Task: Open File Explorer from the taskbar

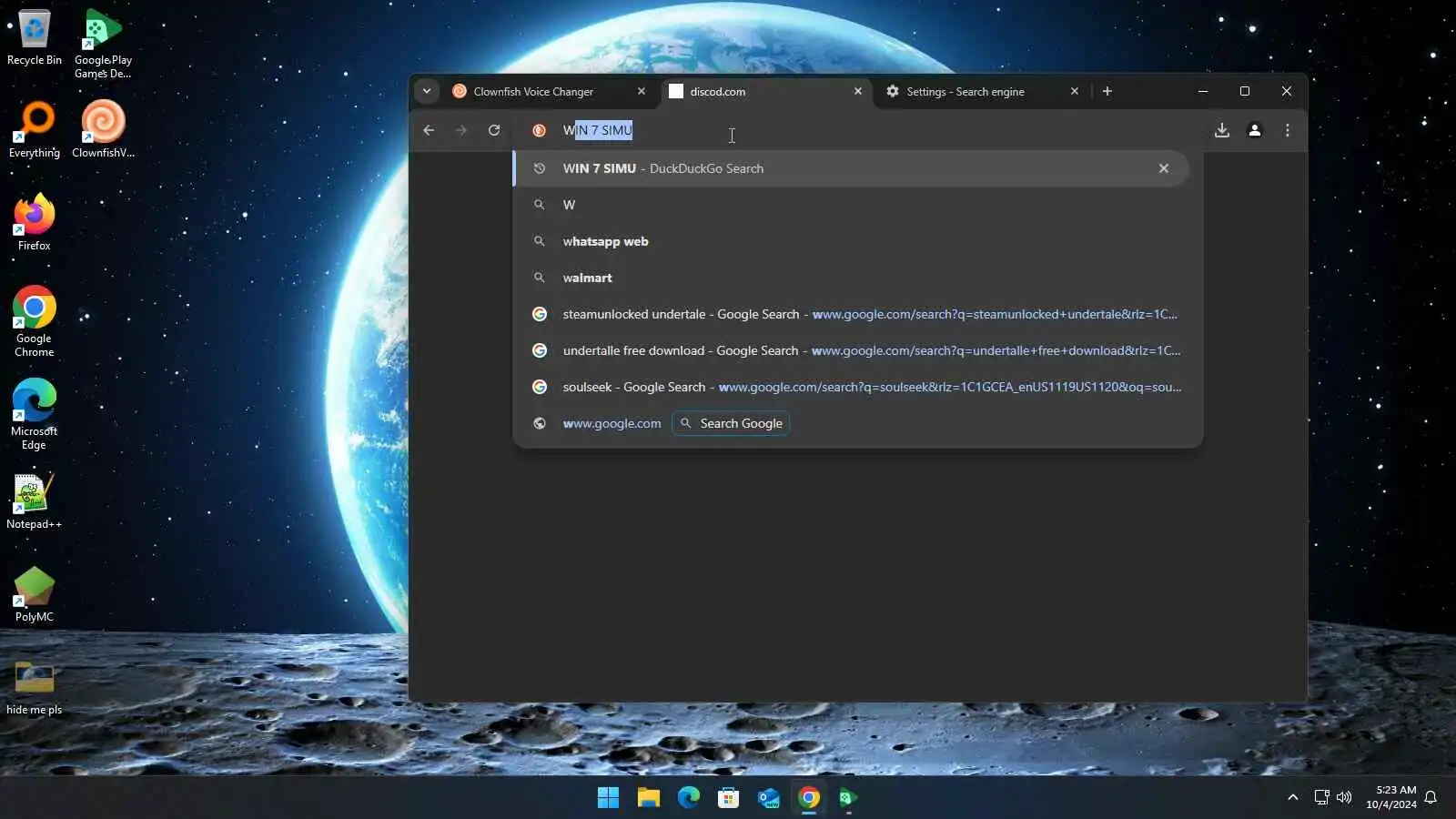Action: click(648, 798)
